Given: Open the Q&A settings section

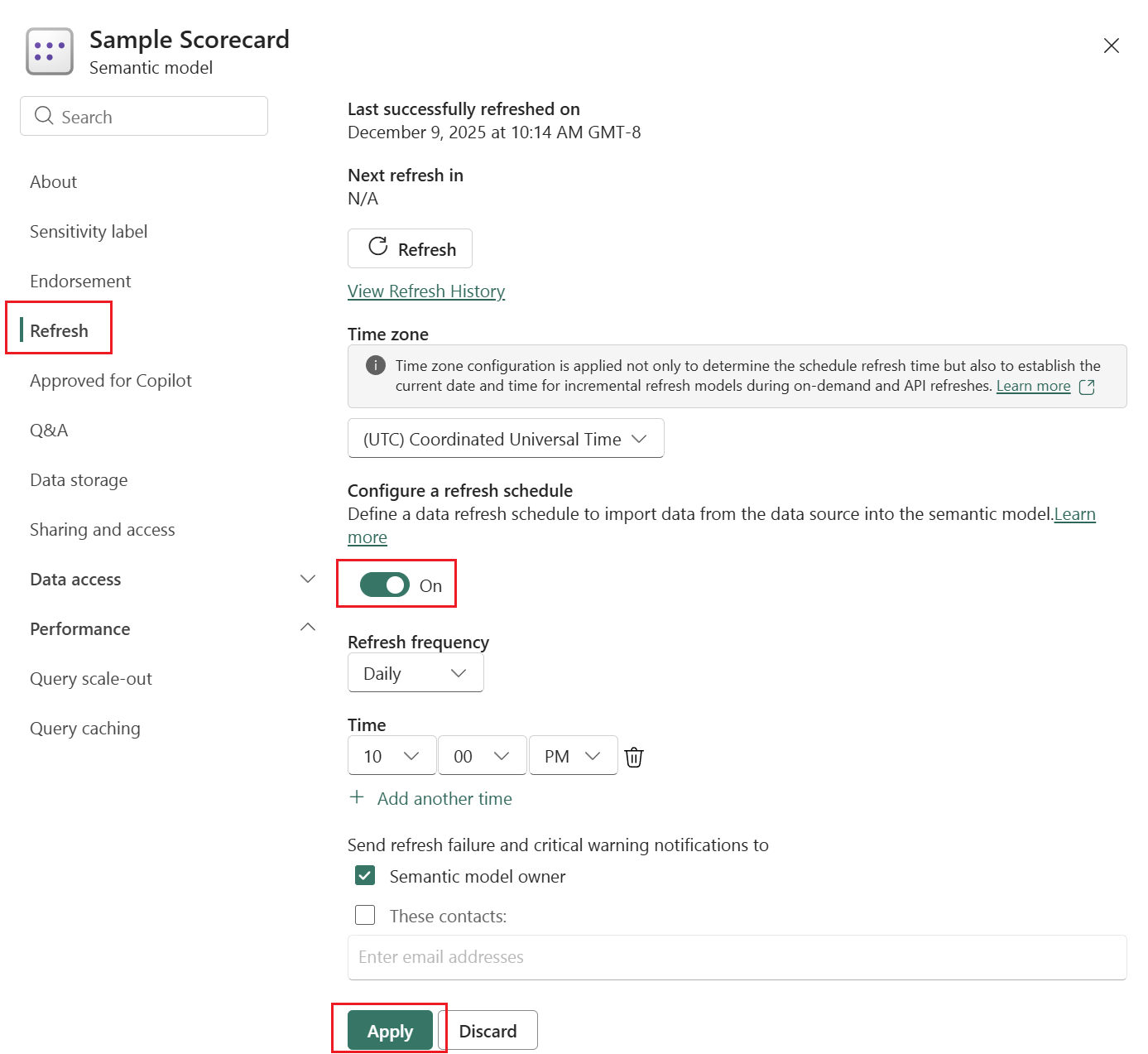Looking at the screenshot, I should [x=48, y=430].
